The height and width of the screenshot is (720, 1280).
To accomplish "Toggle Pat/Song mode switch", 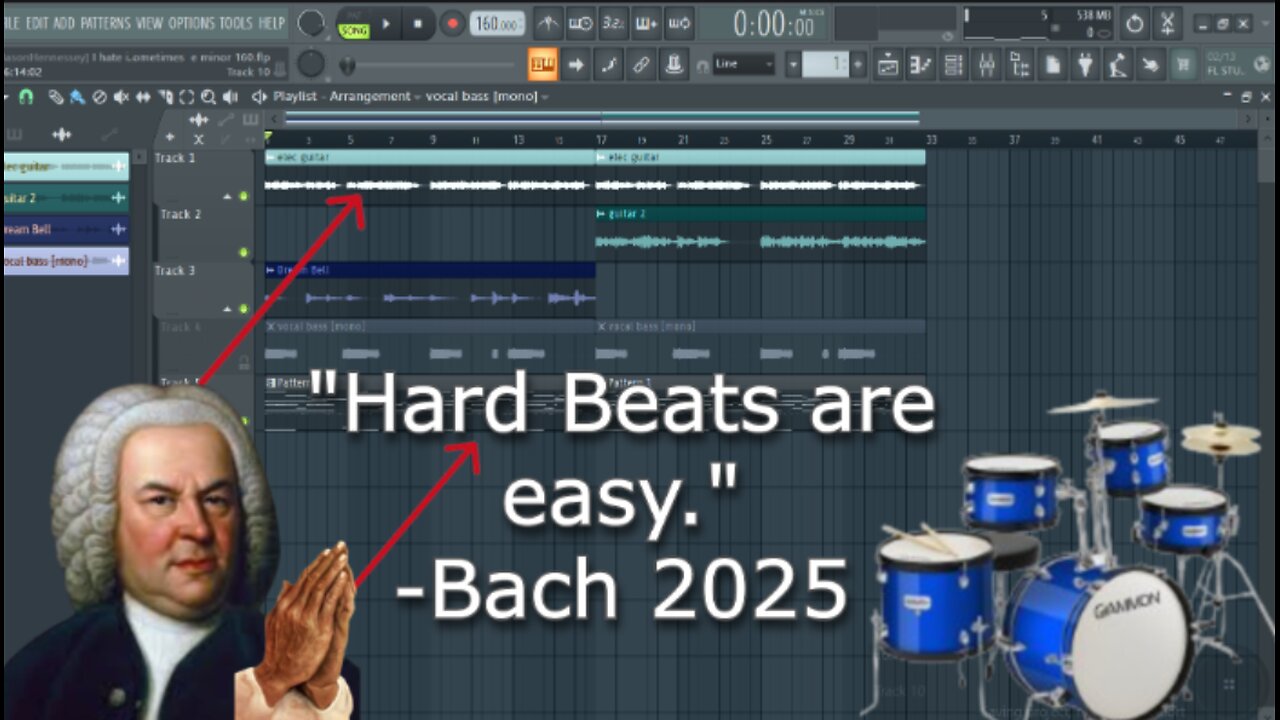I will point(352,24).
